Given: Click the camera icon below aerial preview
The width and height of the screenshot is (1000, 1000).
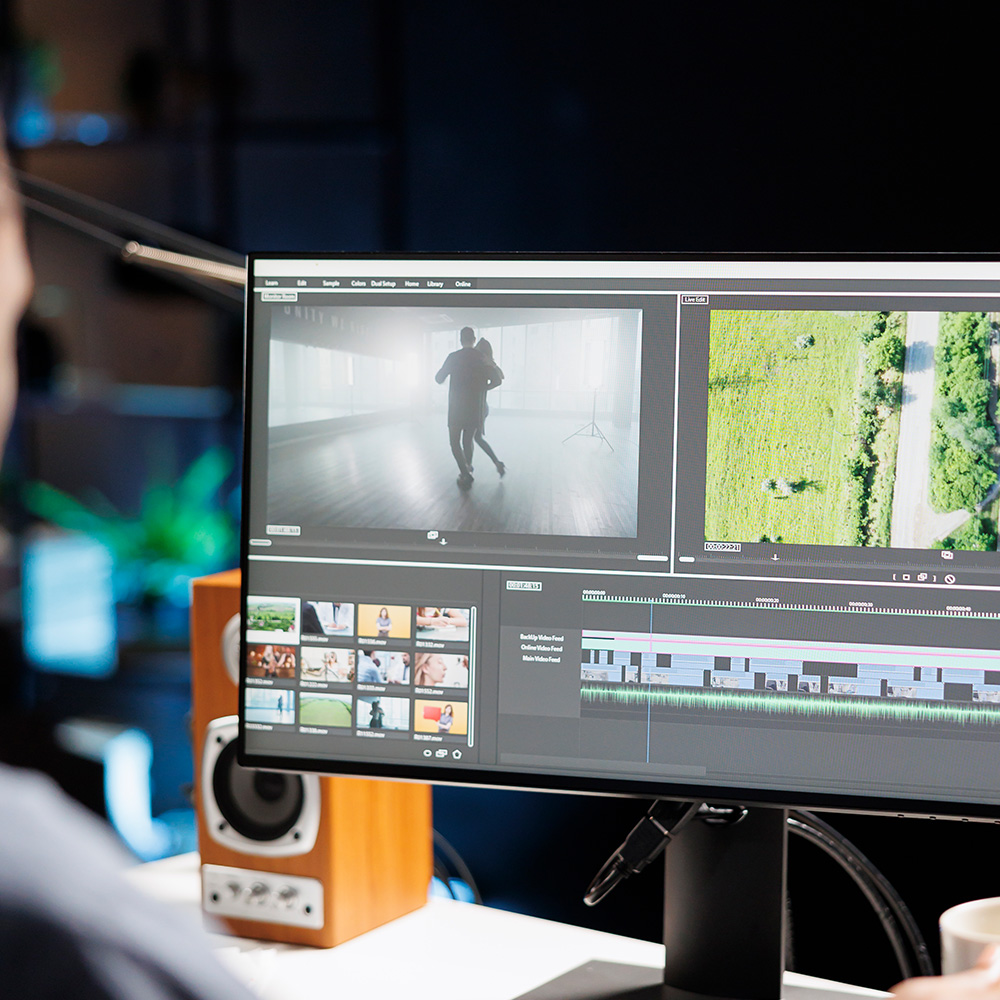Looking at the screenshot, I should click(x=946, y=555).
